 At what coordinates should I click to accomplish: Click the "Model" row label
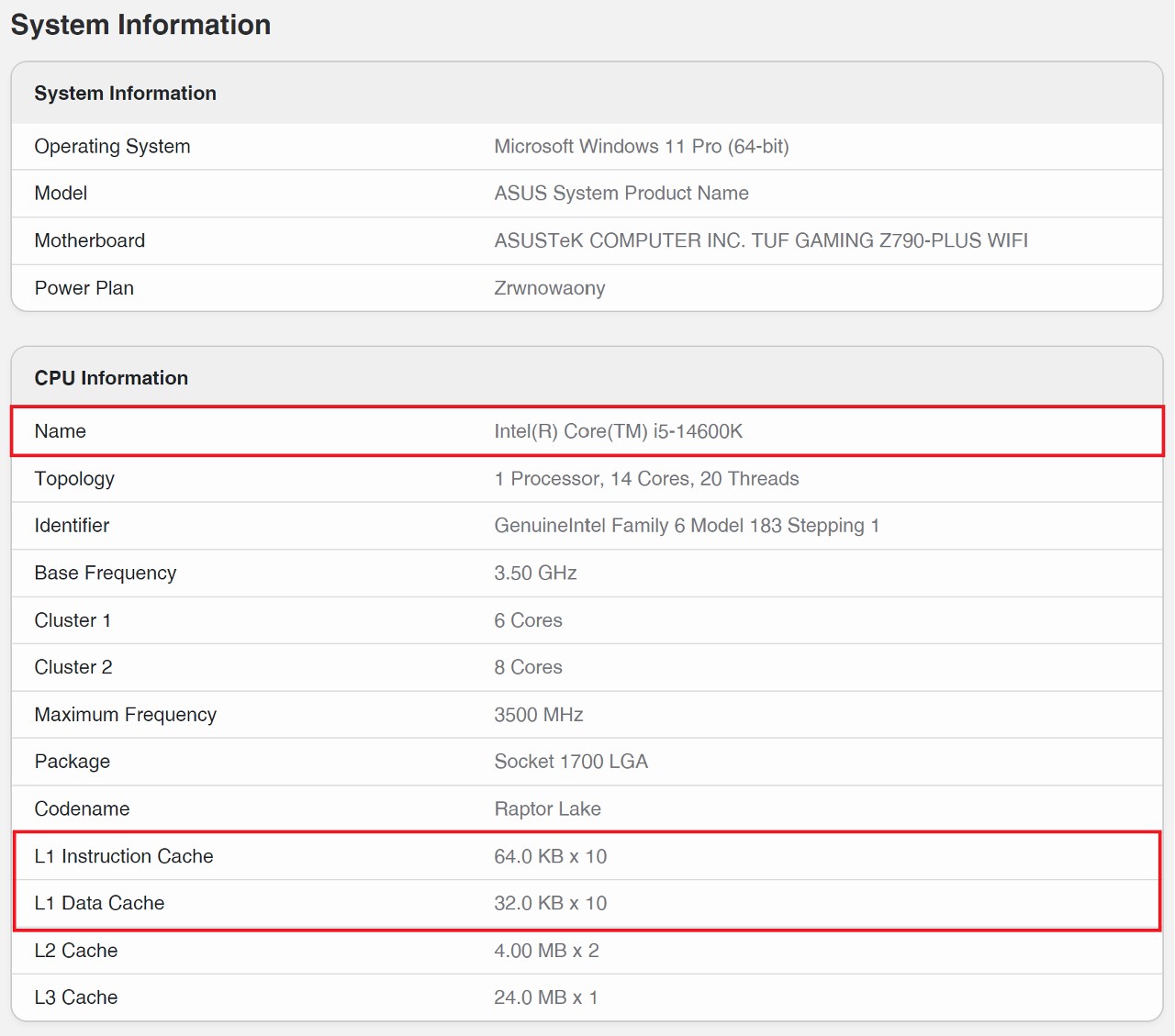point(61,194)
